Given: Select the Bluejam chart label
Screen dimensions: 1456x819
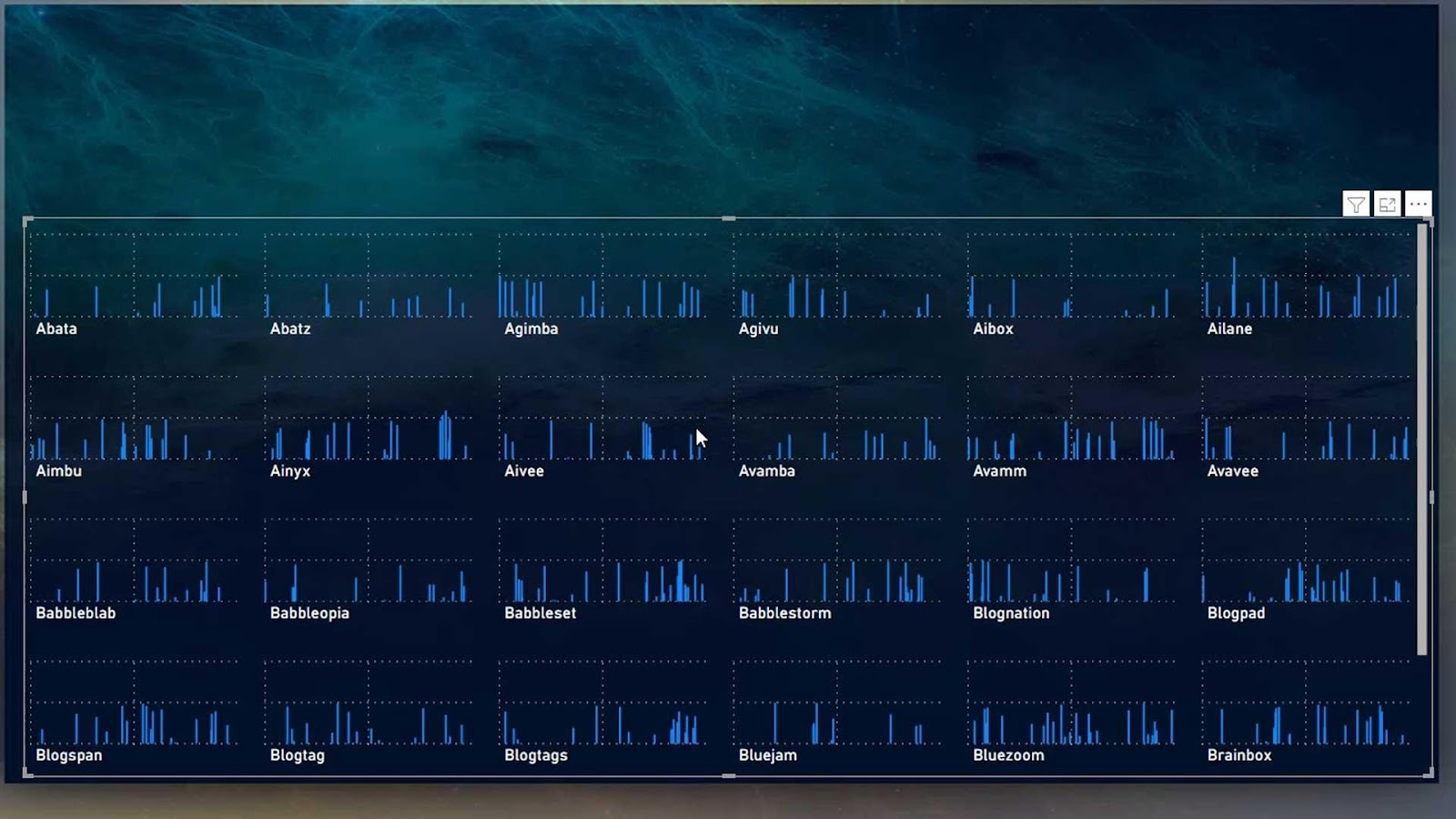Looking at the screenshot, I should point(768,754).
